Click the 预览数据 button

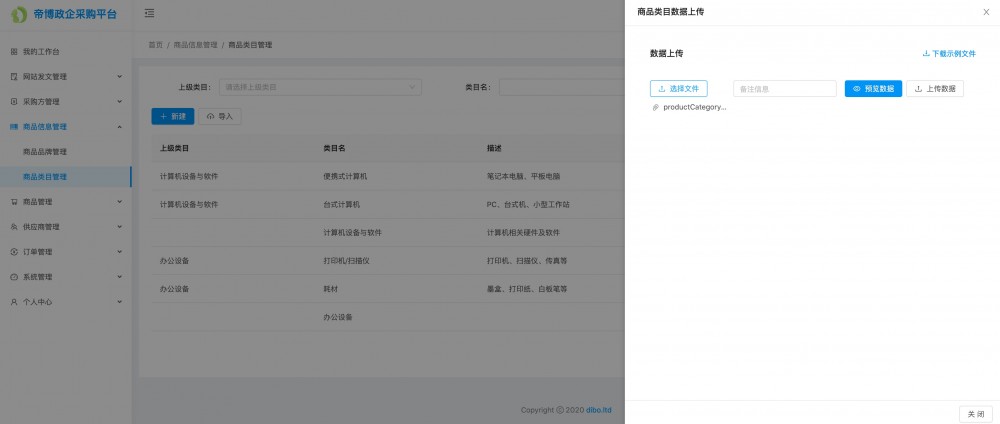point(873,89)
